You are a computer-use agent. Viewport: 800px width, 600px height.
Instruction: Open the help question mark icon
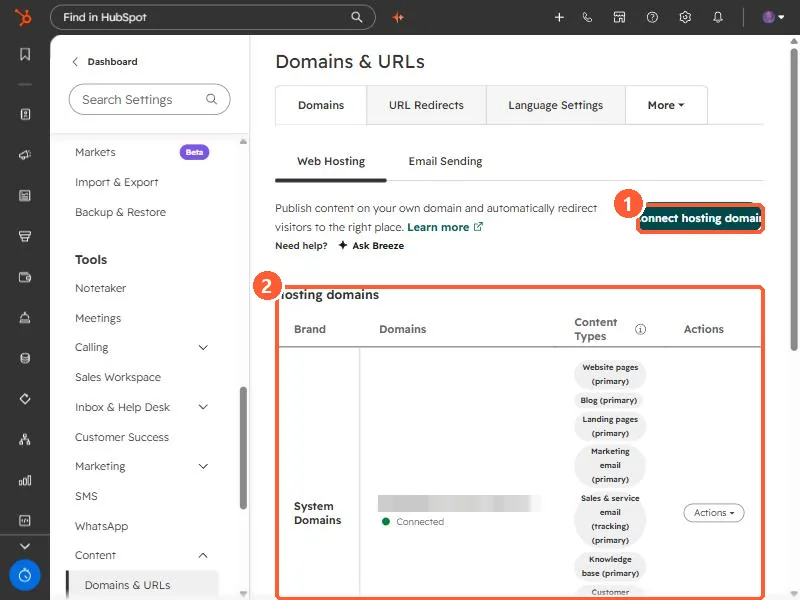point(652,17)
